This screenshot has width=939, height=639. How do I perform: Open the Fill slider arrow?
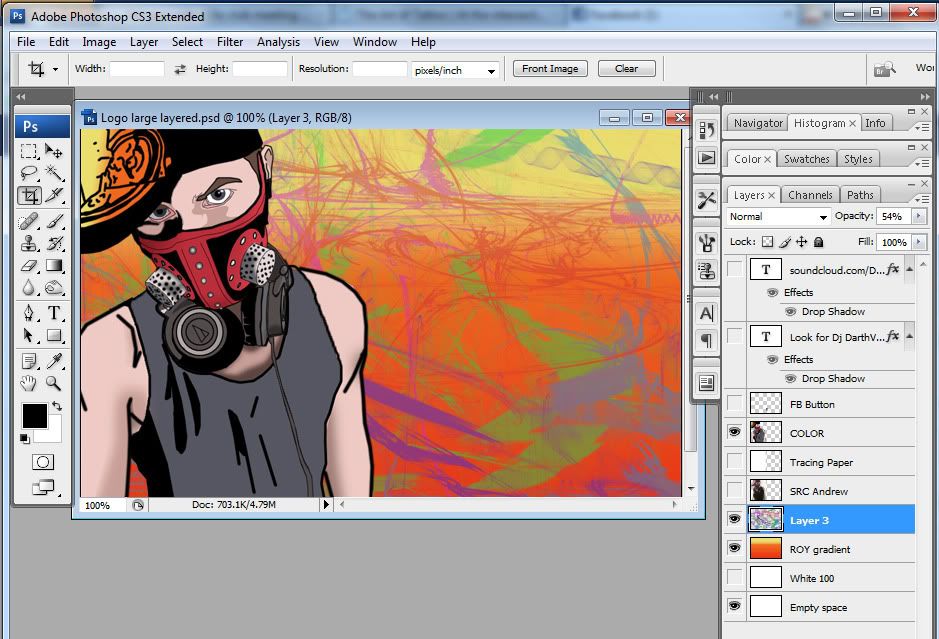coord(919,243)
